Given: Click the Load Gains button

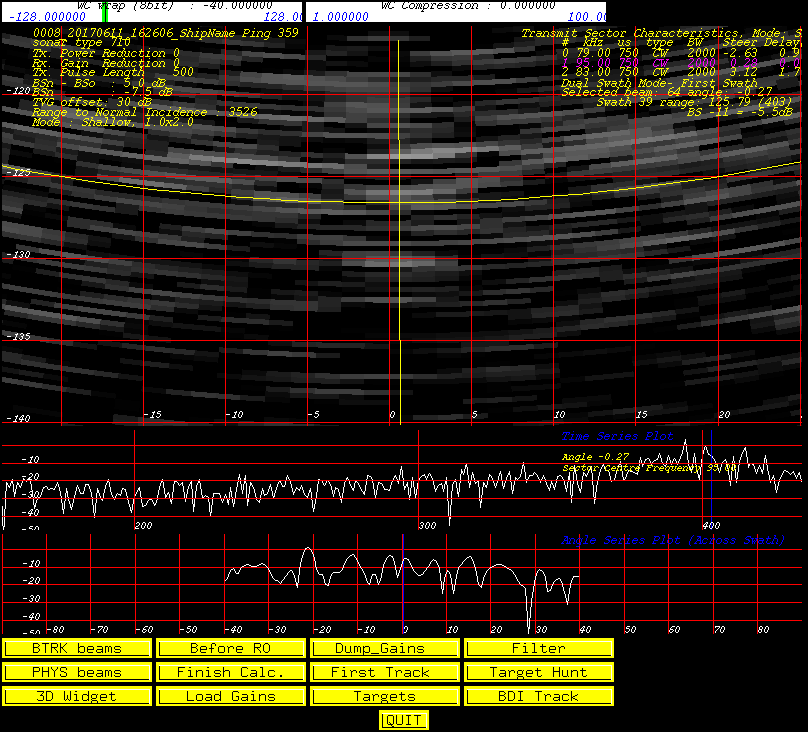Looking at the screenshot, I should tap(231, 696).
